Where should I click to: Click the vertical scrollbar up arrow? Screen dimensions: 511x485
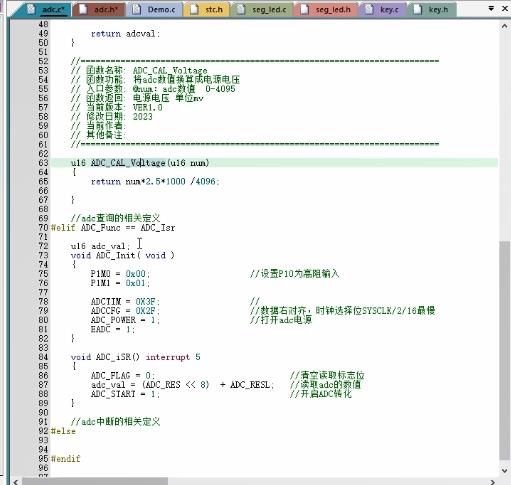tap(504, 26)
